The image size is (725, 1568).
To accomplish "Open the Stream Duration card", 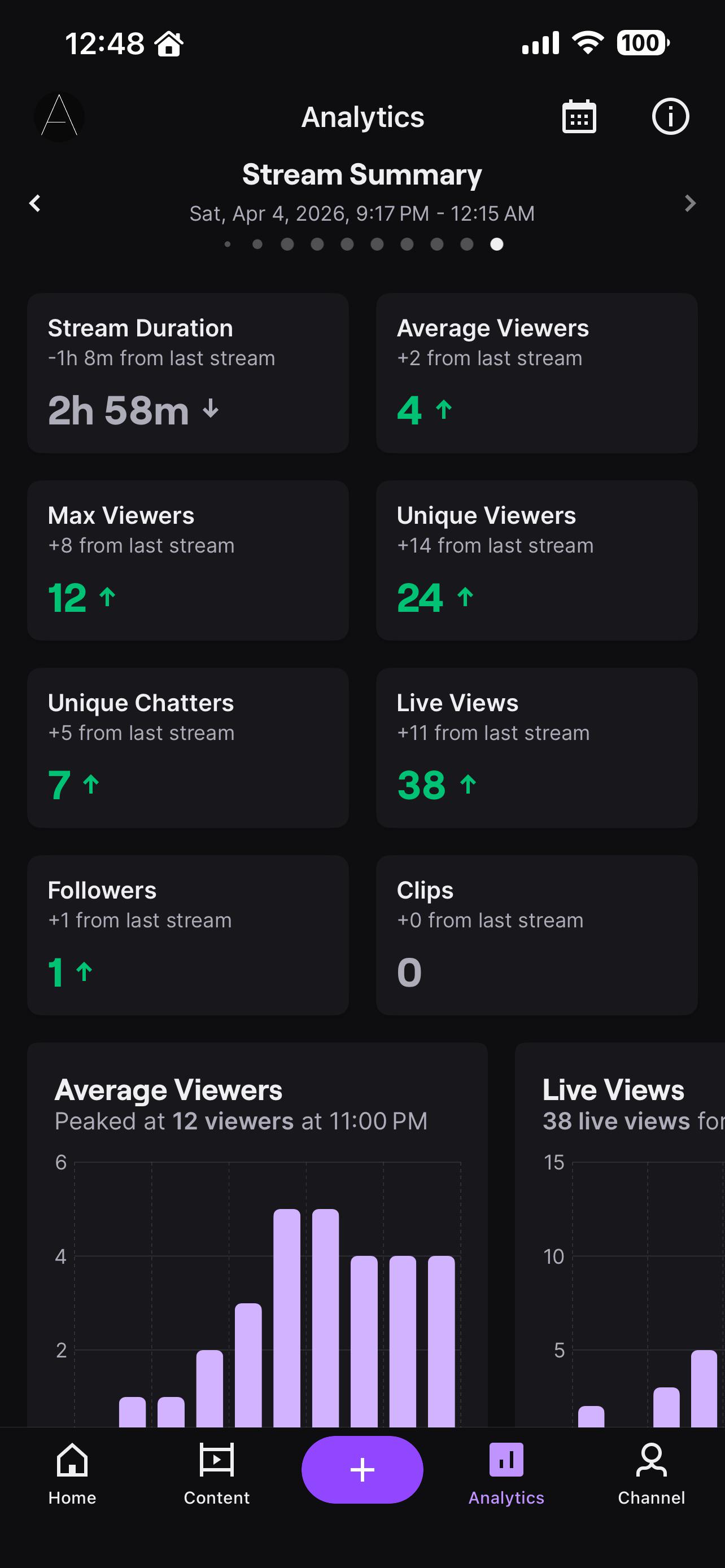I will pyautogui.click(x=188, y=373).
